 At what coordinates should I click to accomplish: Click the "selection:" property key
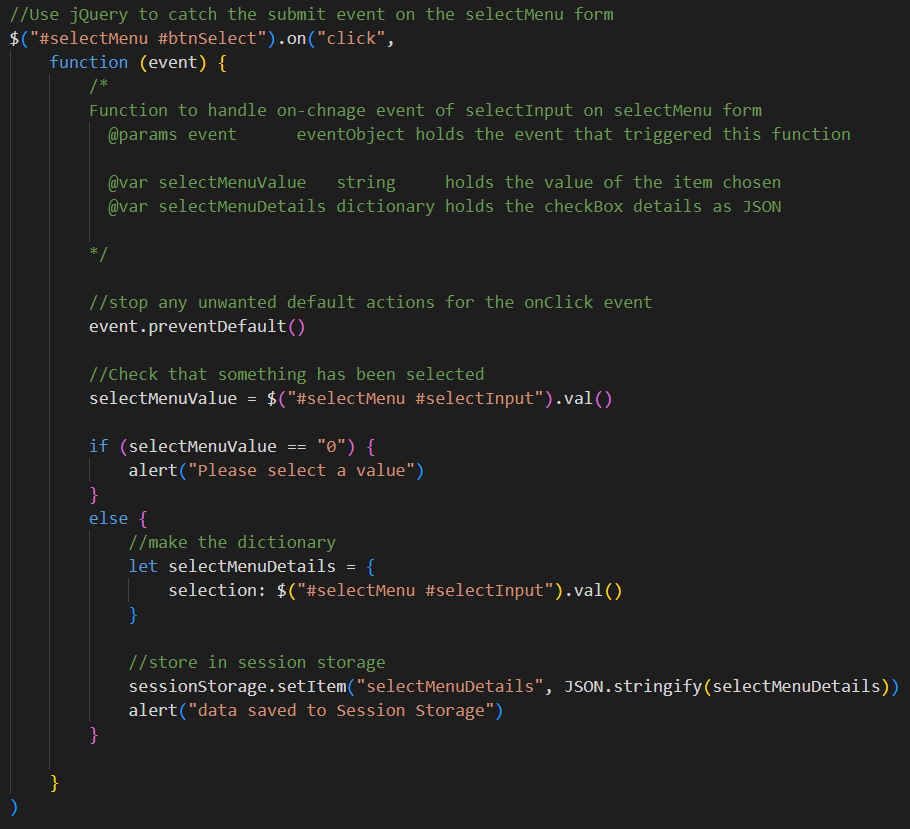click(216, 590)
